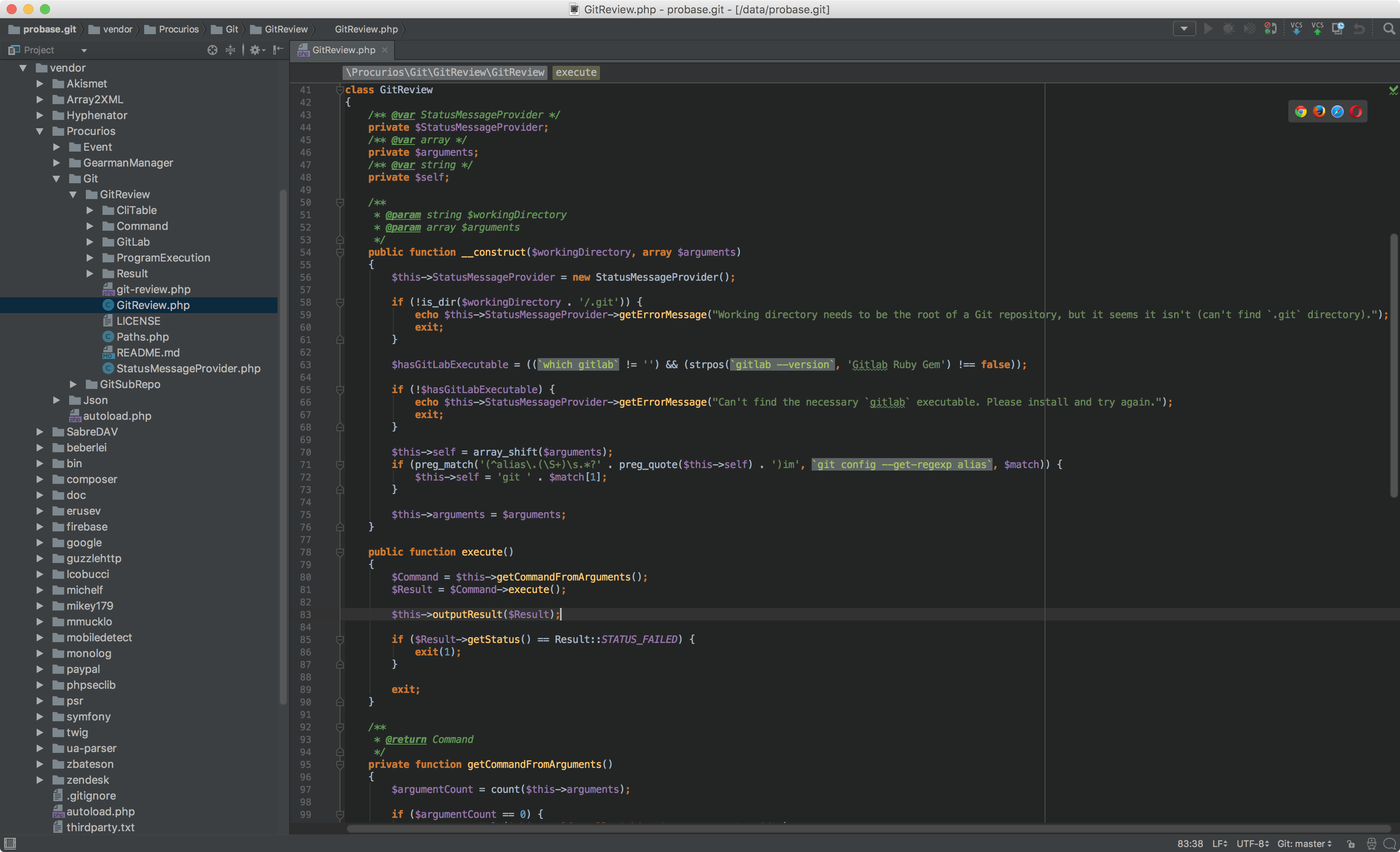Open Git: master branch selector
Image resolution: width=1400 pixels, height=852 pixels.
point(1304,844)
